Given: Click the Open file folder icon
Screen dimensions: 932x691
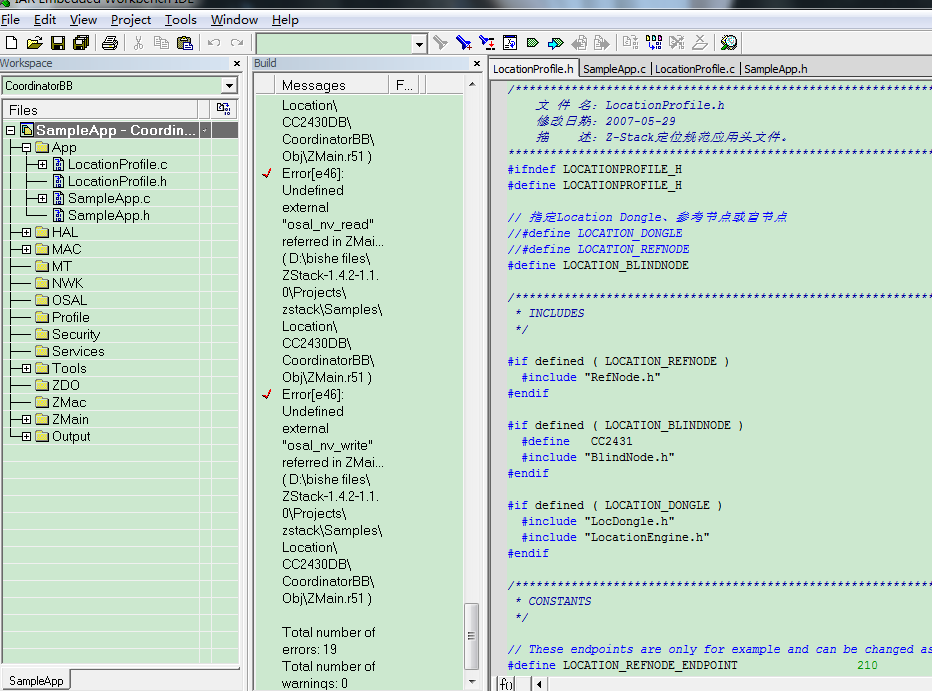Looking at the screenshot, I should [x=34, y=43].
